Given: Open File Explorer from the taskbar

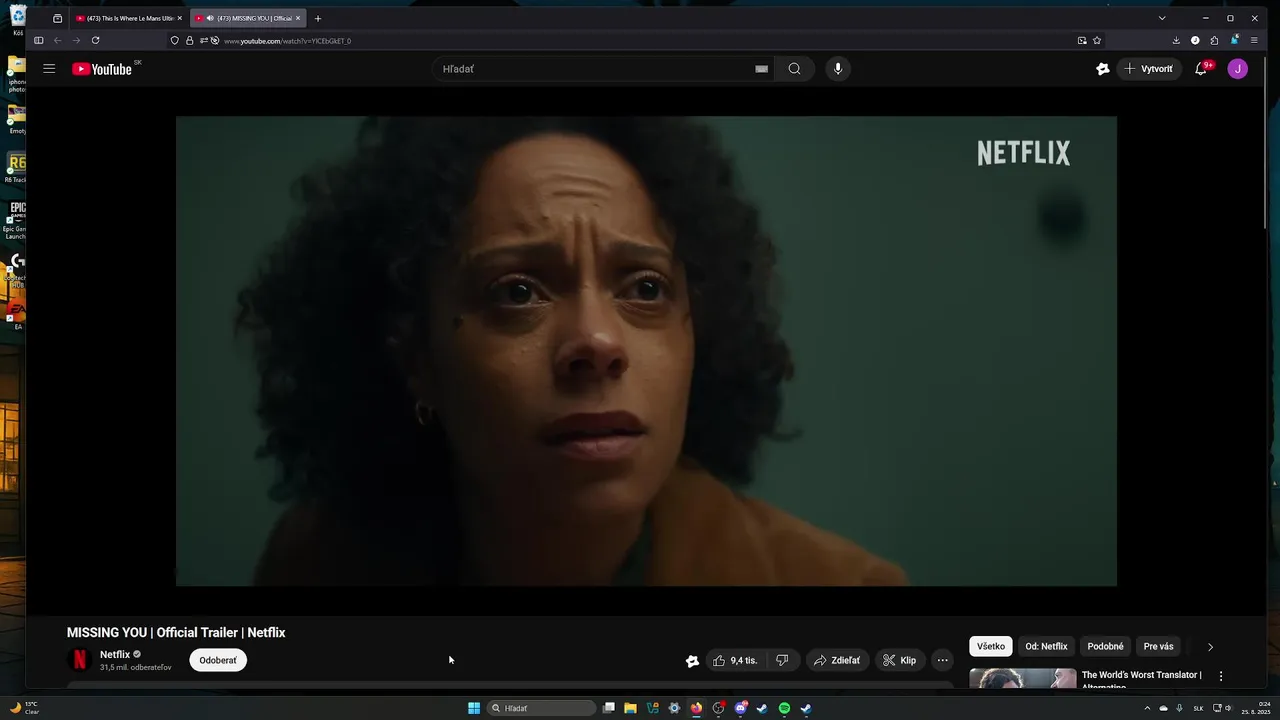Looking at the screenshot, I should pyautogui.click(x=630, y=708).
